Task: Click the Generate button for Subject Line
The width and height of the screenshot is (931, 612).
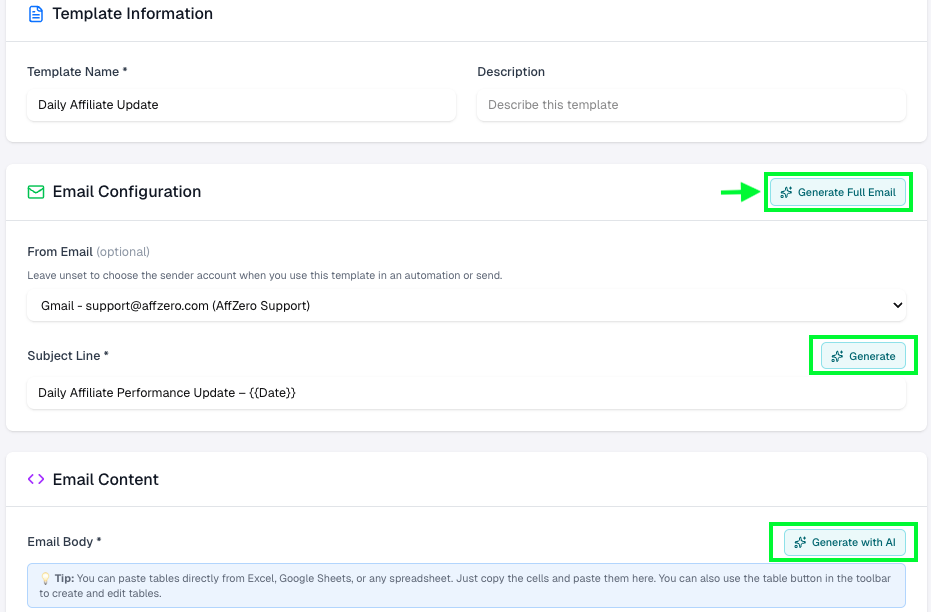Action: coord(863,356)
